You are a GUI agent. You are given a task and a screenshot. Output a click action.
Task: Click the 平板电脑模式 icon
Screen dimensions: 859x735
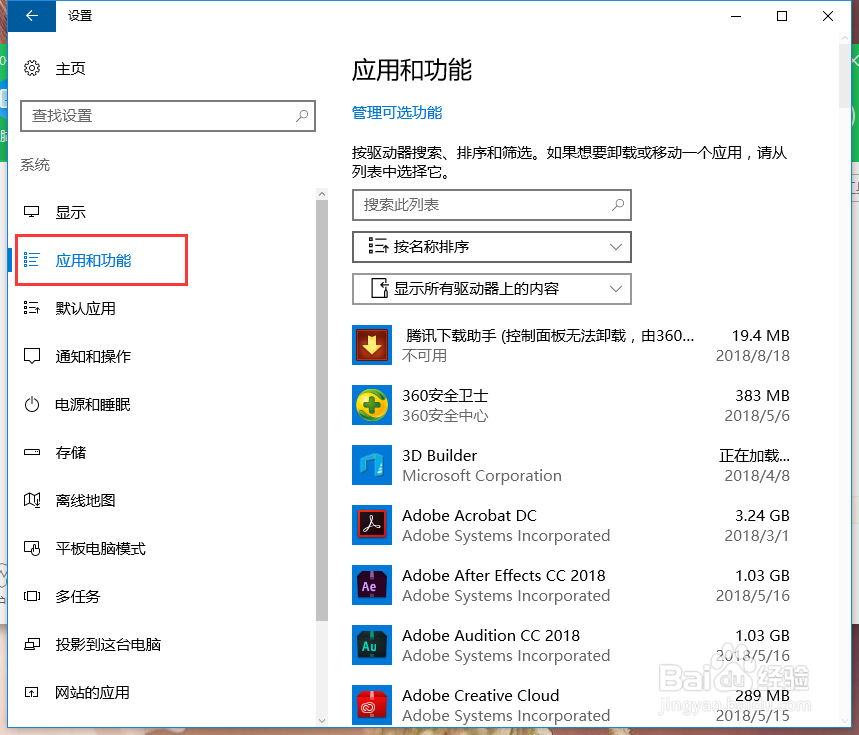[x=32, y=548]
